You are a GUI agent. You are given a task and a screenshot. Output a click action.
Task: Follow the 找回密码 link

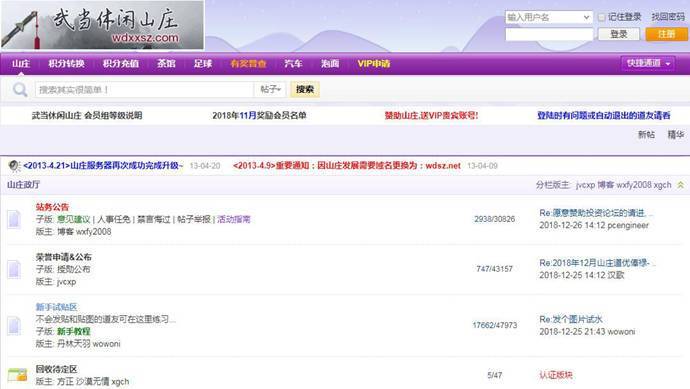tap(668, 17)
